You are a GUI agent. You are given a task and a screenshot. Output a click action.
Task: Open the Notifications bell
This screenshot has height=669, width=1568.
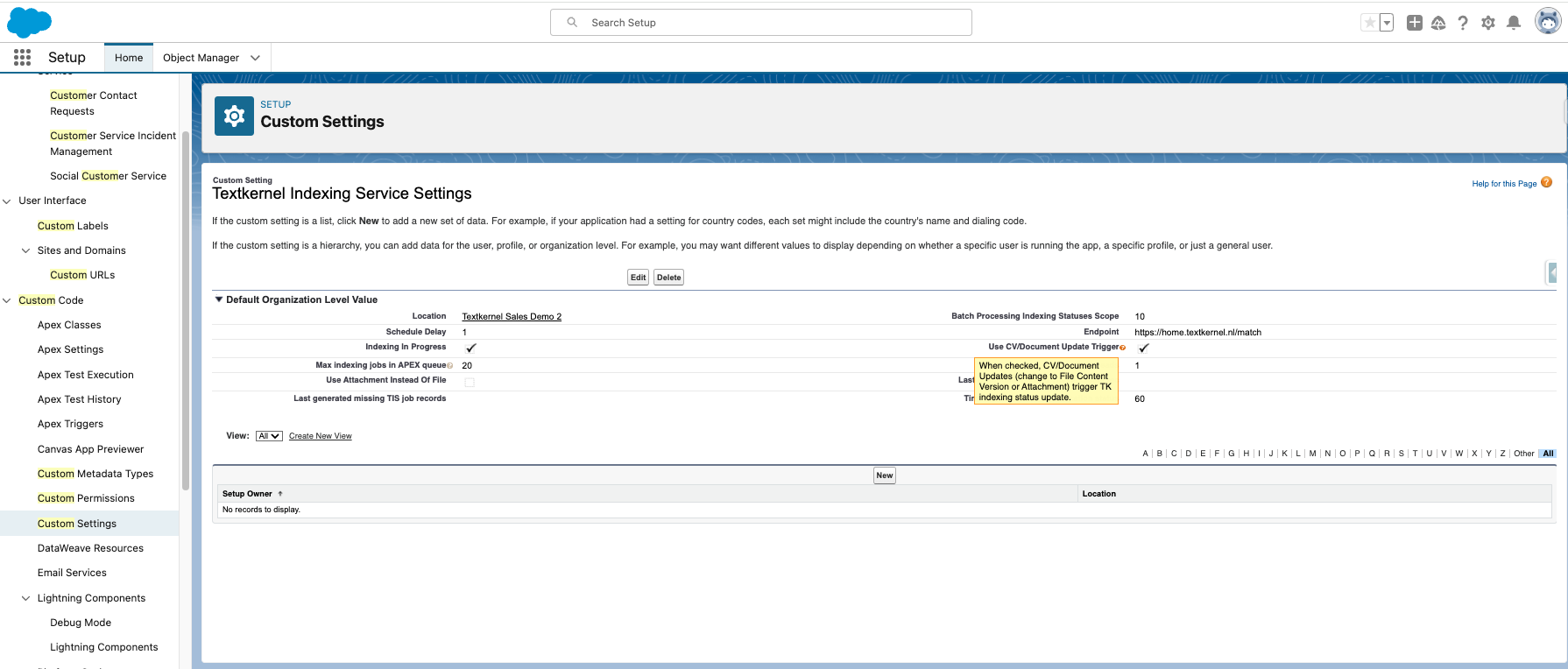click(1514, 23)
